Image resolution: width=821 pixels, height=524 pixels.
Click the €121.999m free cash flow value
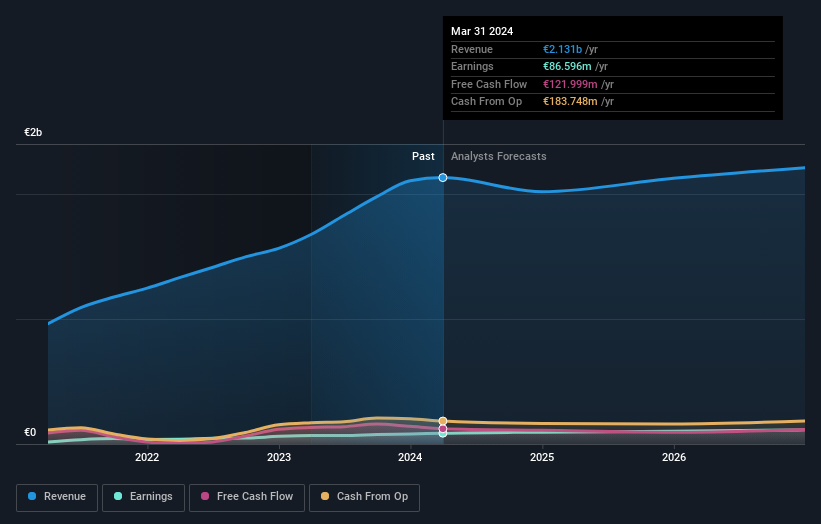click(570, 84)
